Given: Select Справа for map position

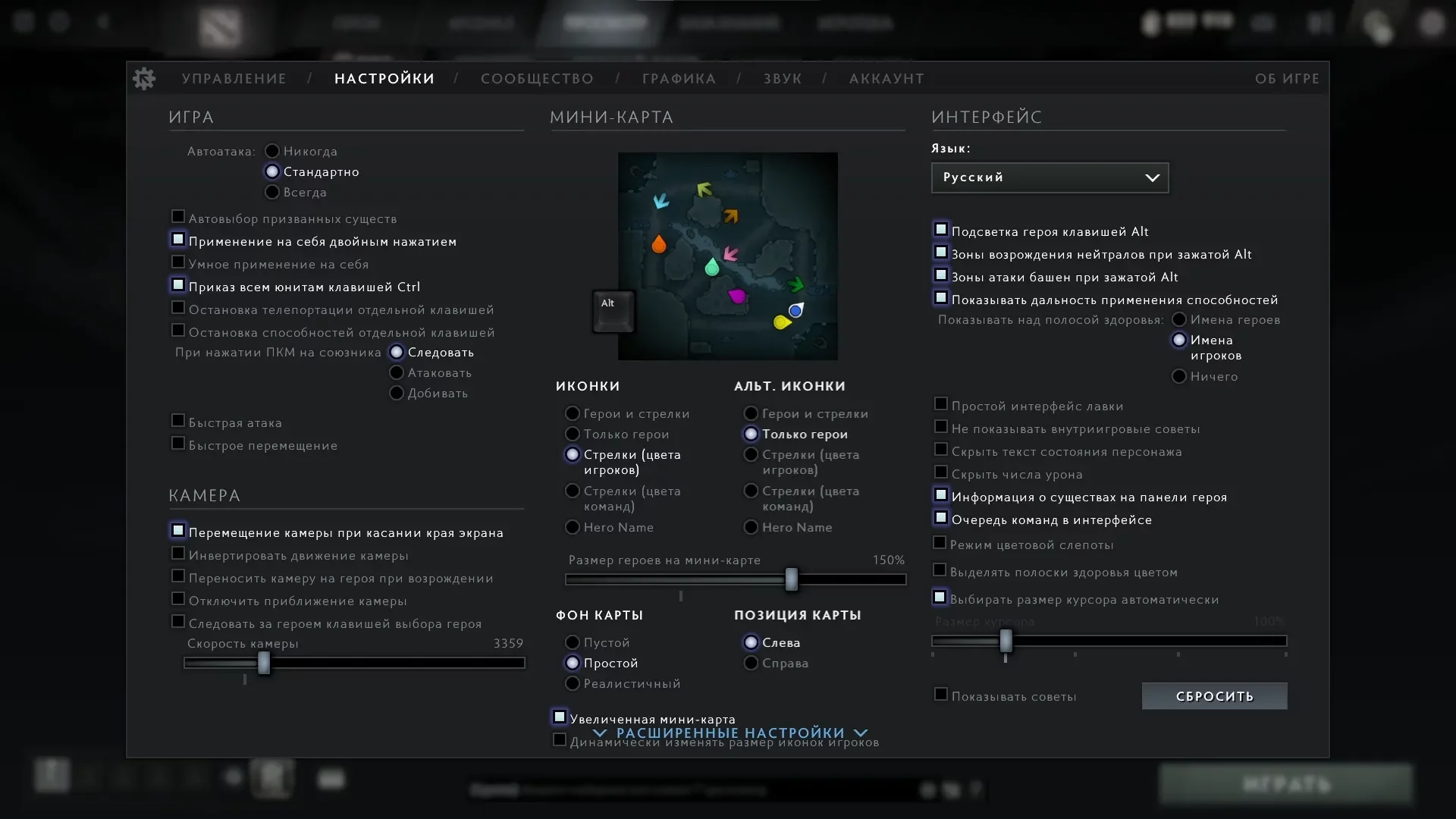Looking at the screenshot, I should [x=751, y=664].
